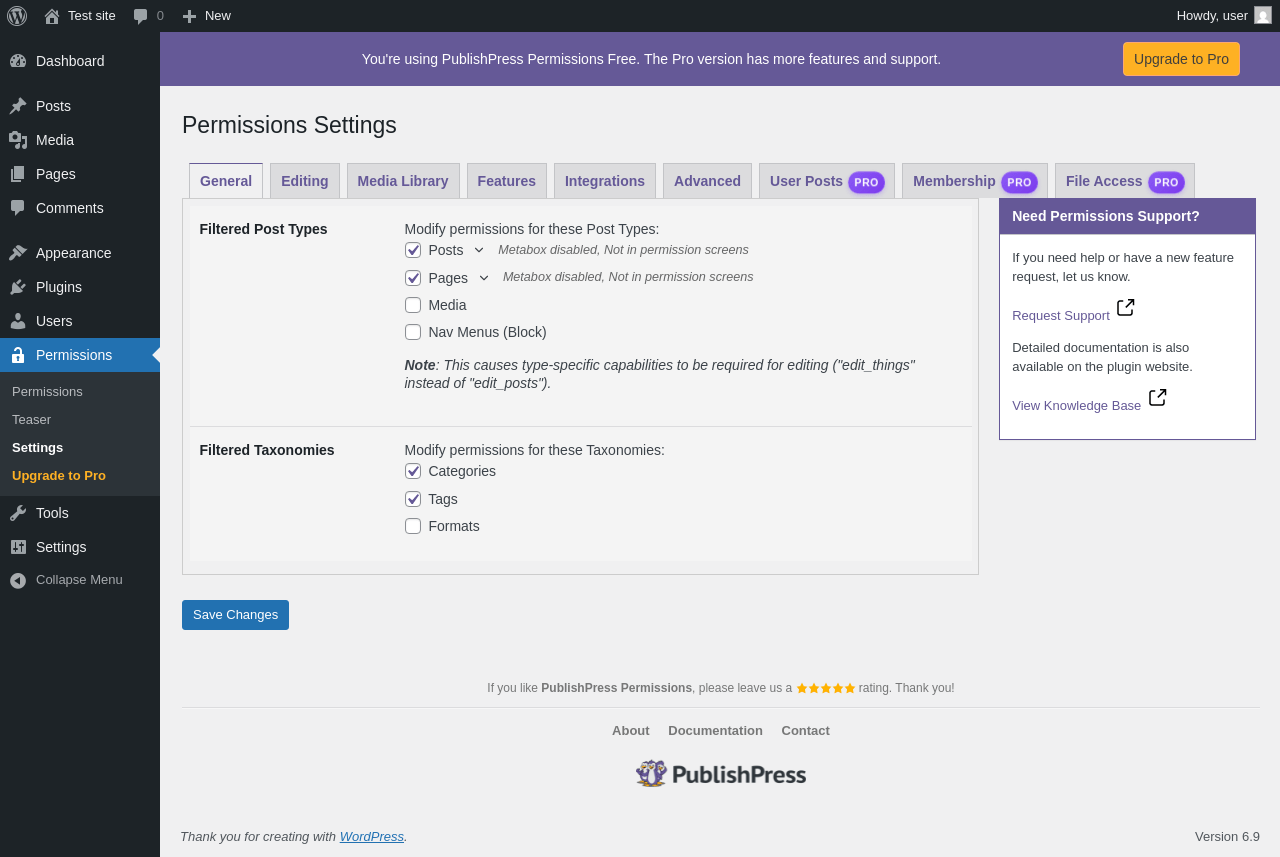Click the Collapse Menu arrow icon
Screen dimensions: 1280x857
coord(18,580)
